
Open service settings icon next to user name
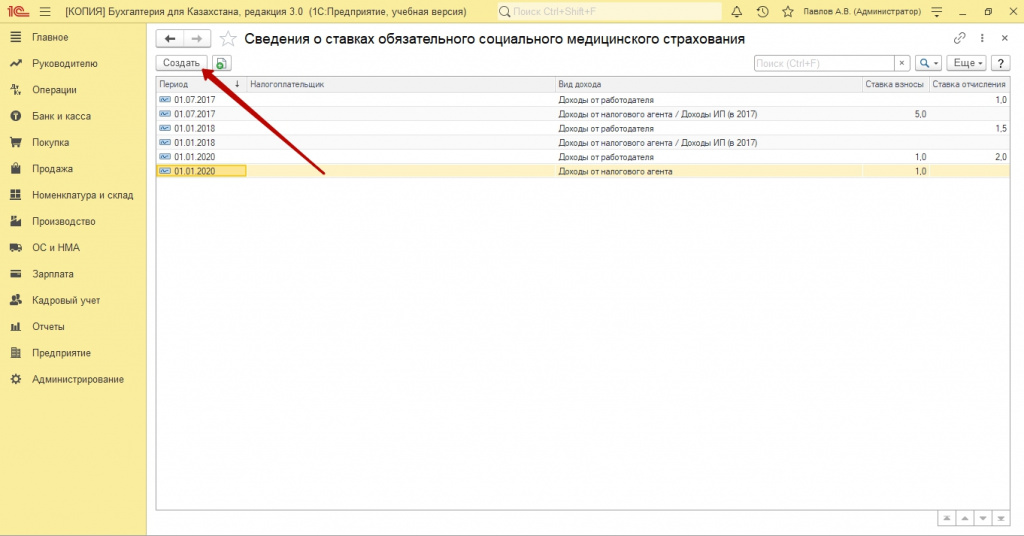pos(936,12)
